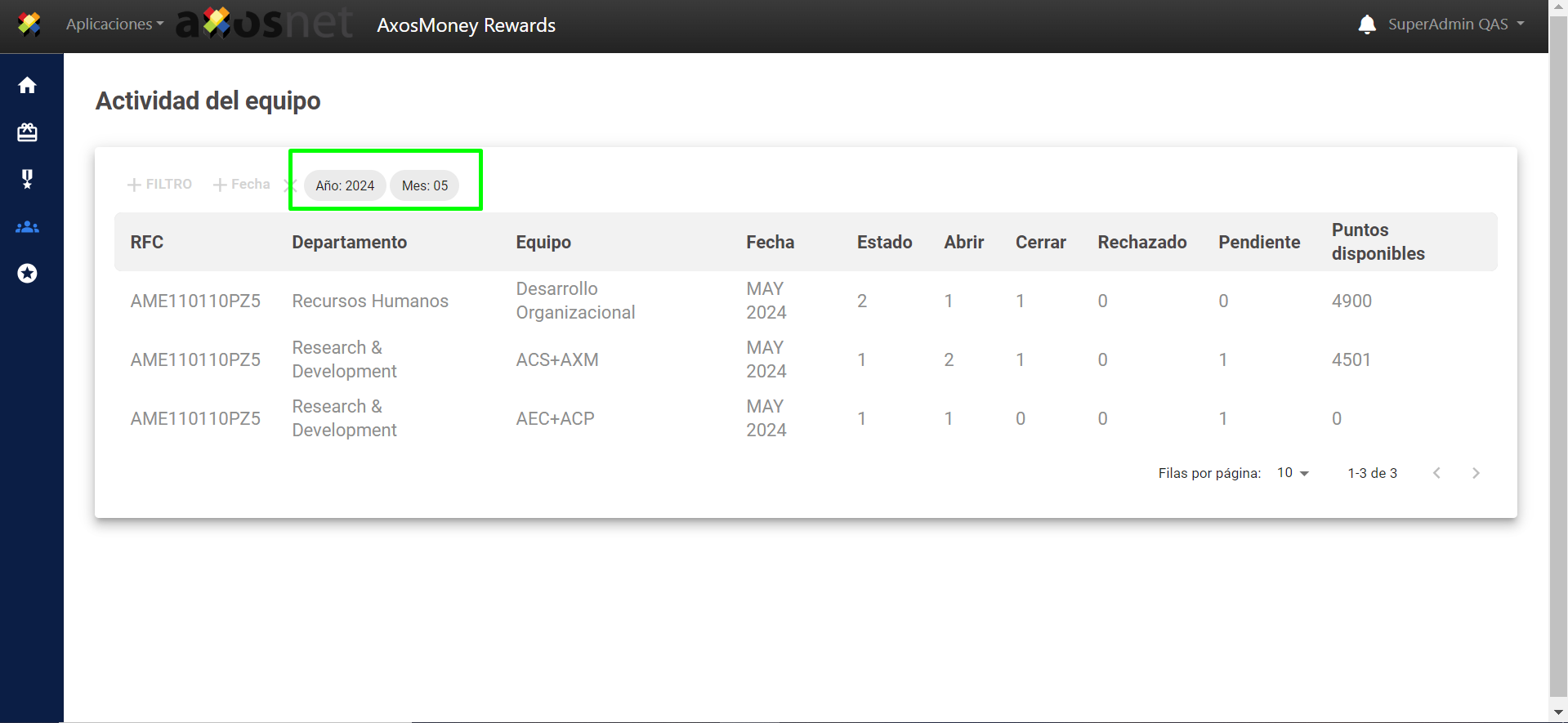Click the home icon in sidebar
The height and width of the screenshot is (723, 1568).
coord(27,85)
